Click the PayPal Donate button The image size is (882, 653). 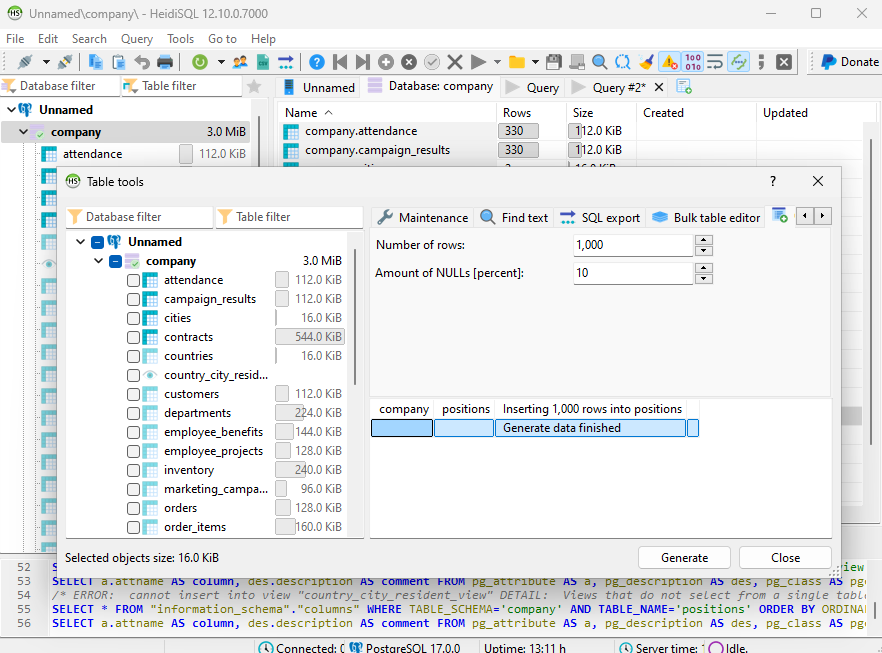849,62
